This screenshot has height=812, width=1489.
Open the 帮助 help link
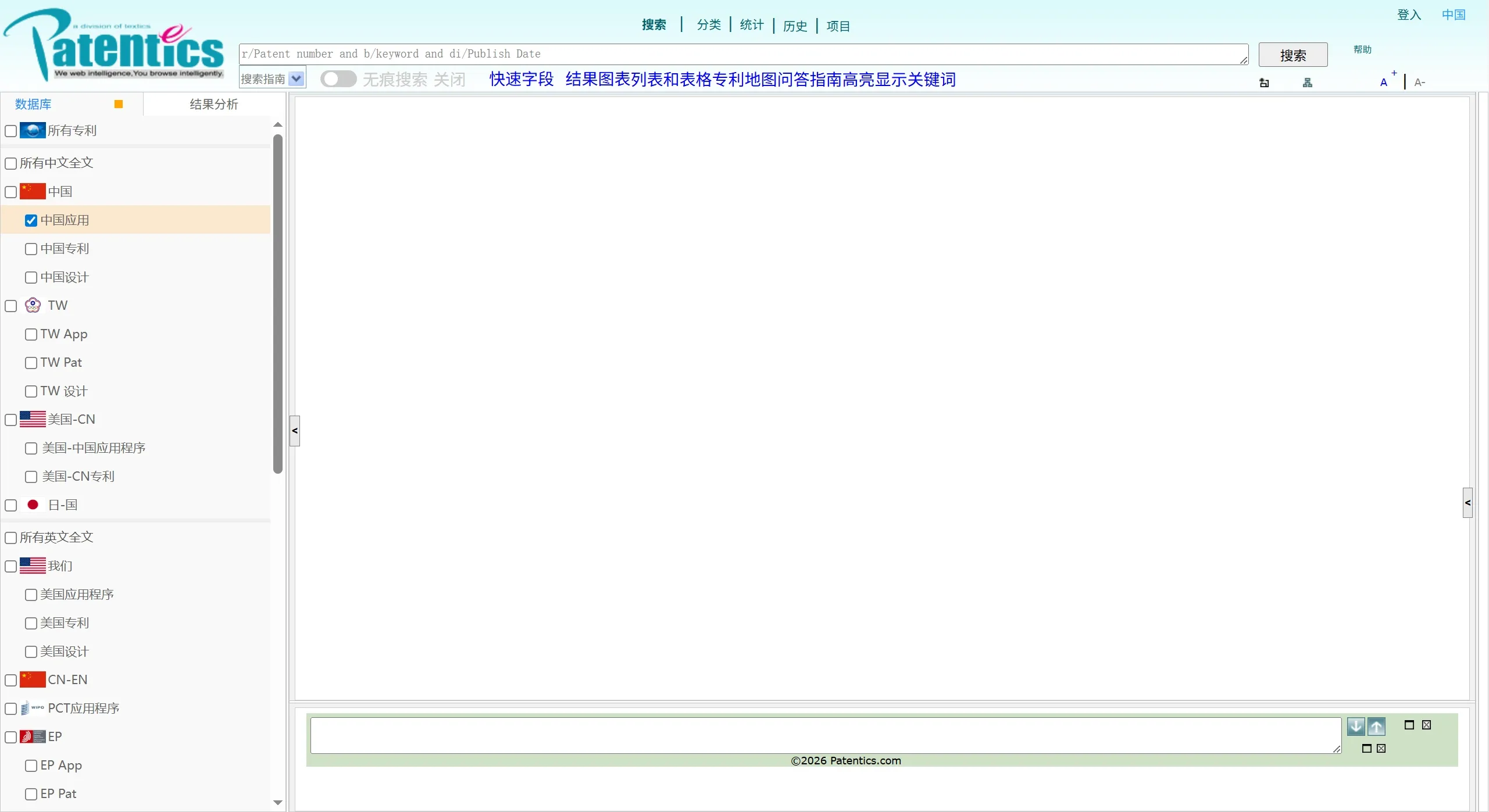1362,49
